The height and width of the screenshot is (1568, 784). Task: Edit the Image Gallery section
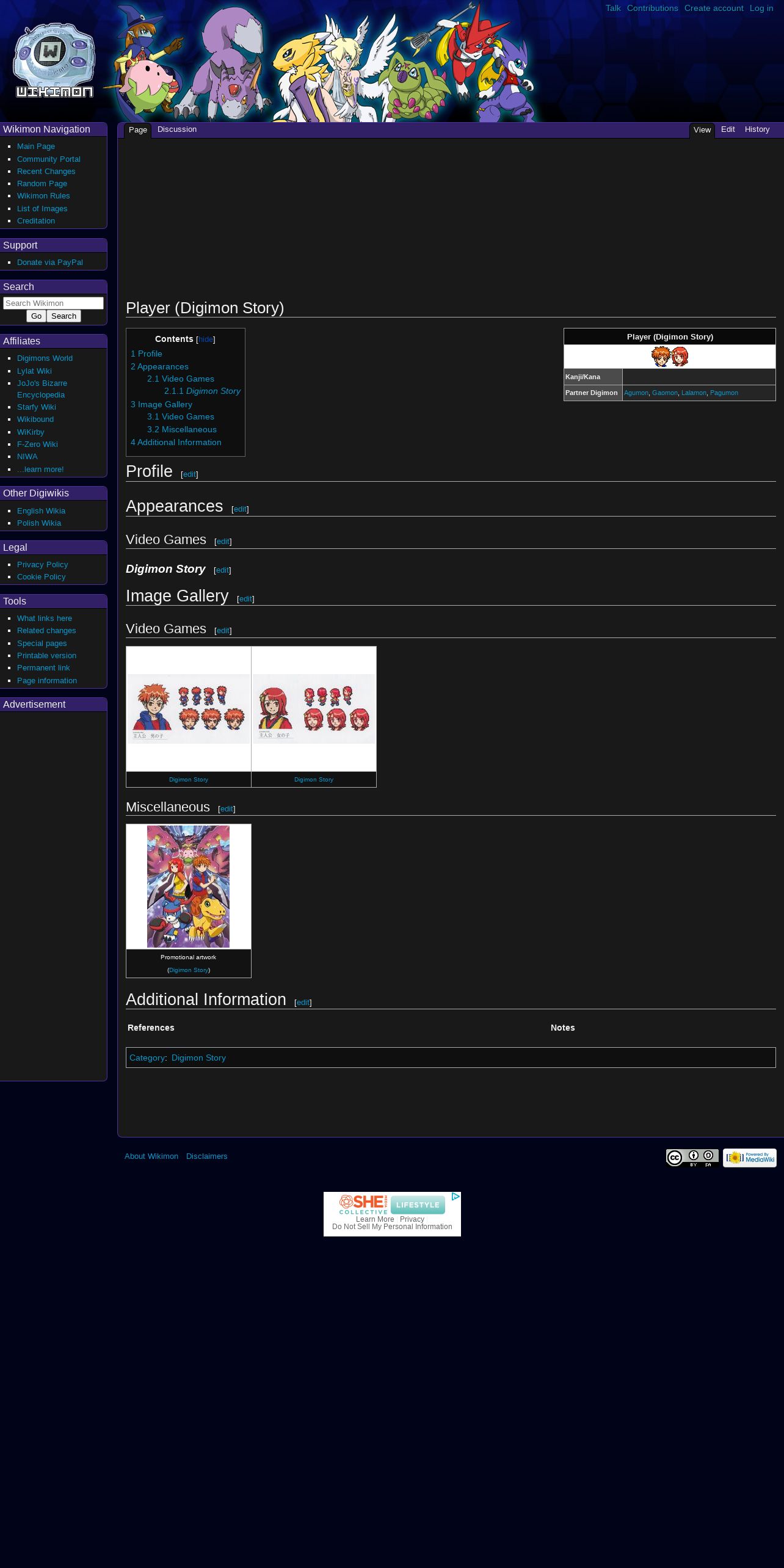(245, 599)
